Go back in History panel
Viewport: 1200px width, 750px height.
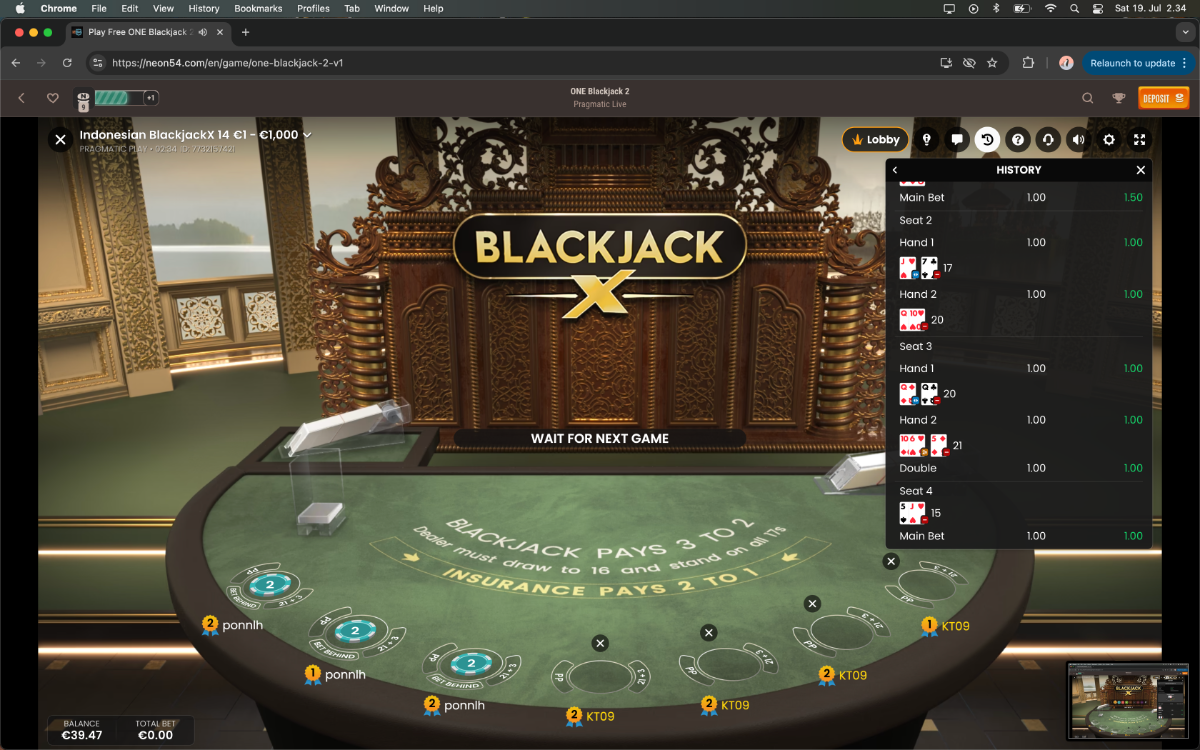[x=896, y=170]
